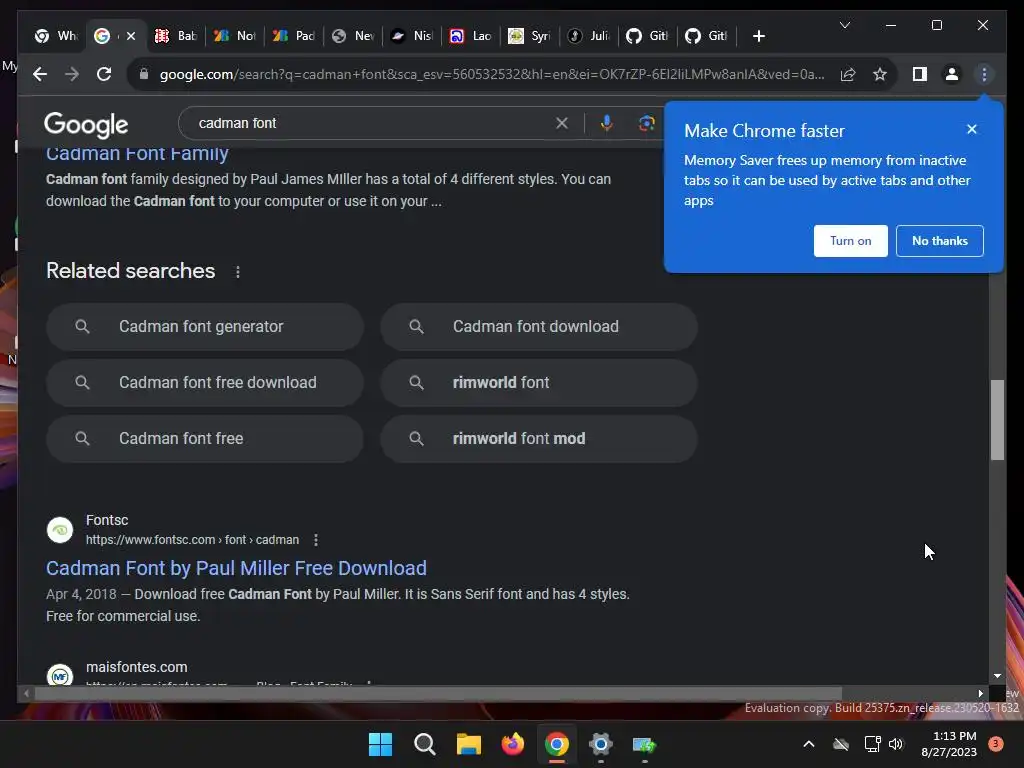Open clock and date panel
The height and width of the screenshot is (768, 1024).
point(949,744)
